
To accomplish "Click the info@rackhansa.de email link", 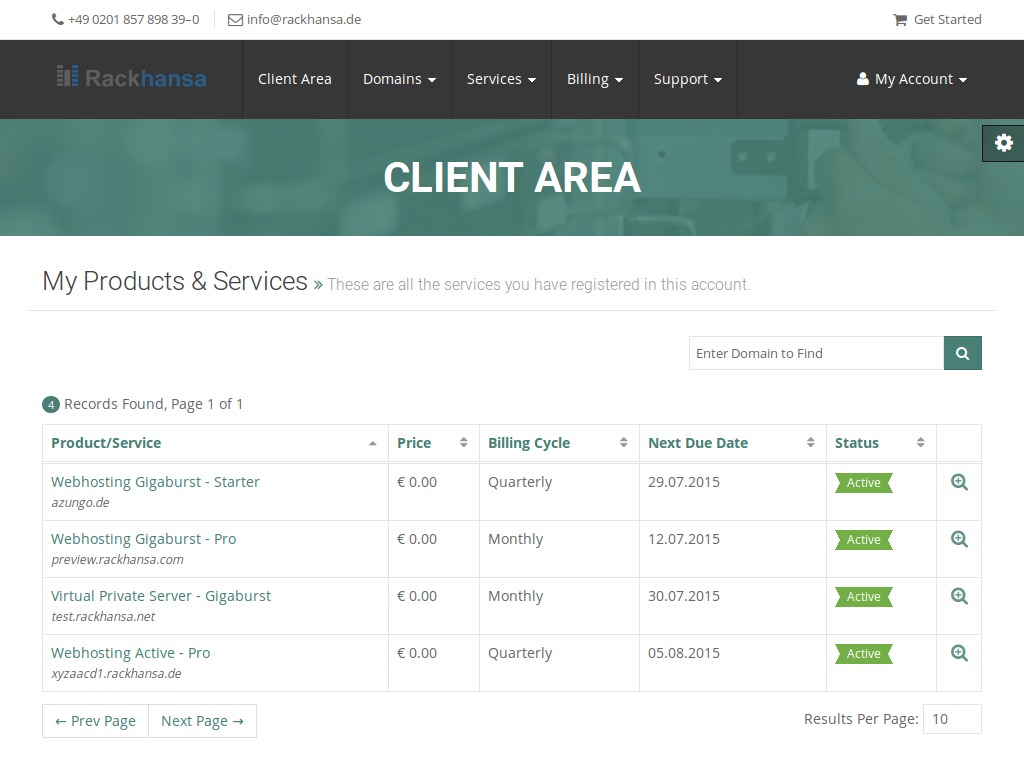I will [304, 20].
